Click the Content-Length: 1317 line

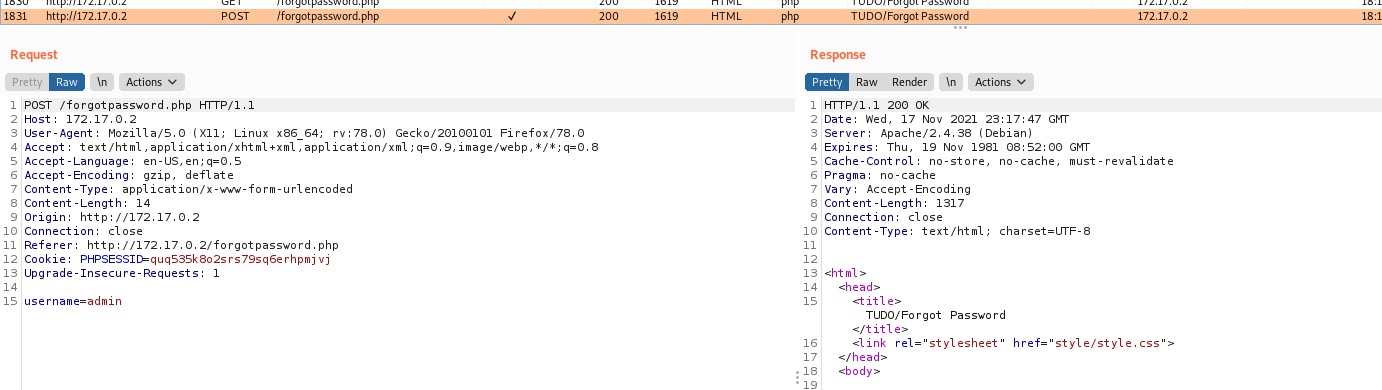[x=894, y=203]
